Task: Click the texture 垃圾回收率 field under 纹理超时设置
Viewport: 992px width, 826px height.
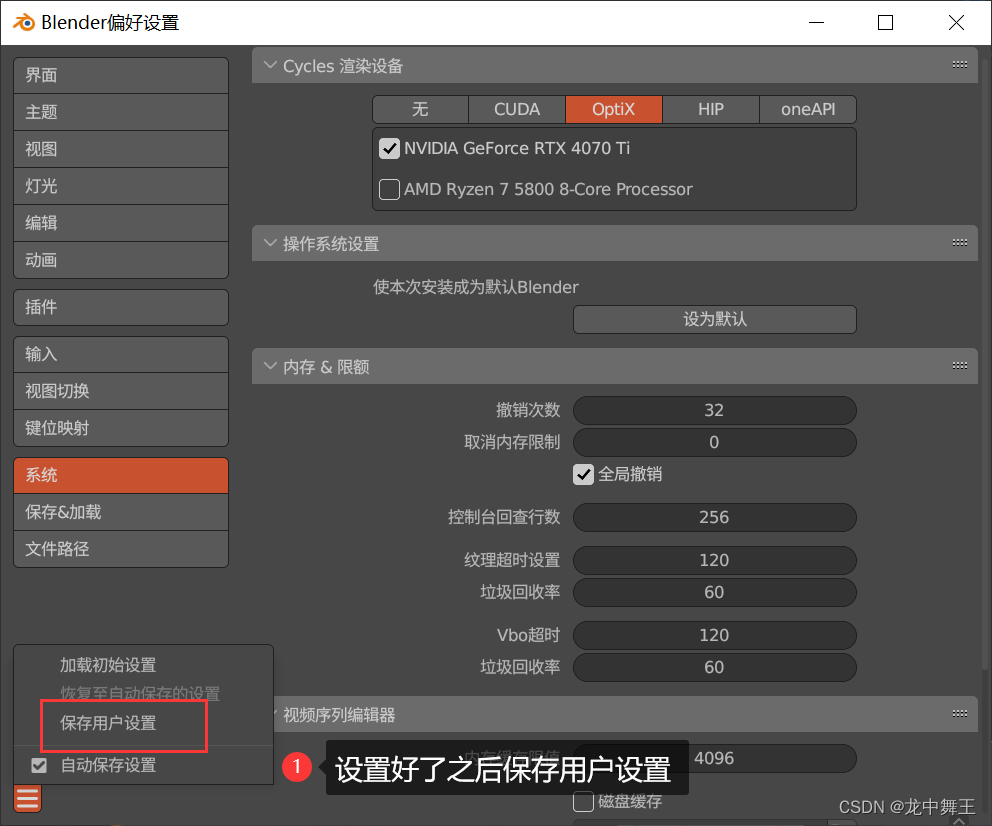Action: [715, 593]
